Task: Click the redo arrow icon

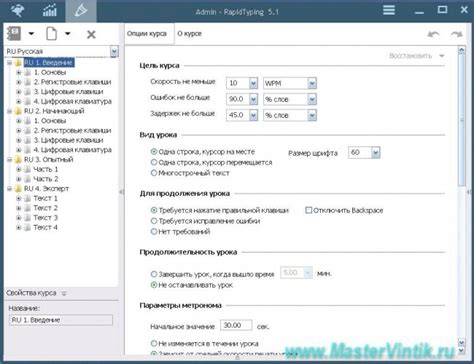Action: pos(456,34)
